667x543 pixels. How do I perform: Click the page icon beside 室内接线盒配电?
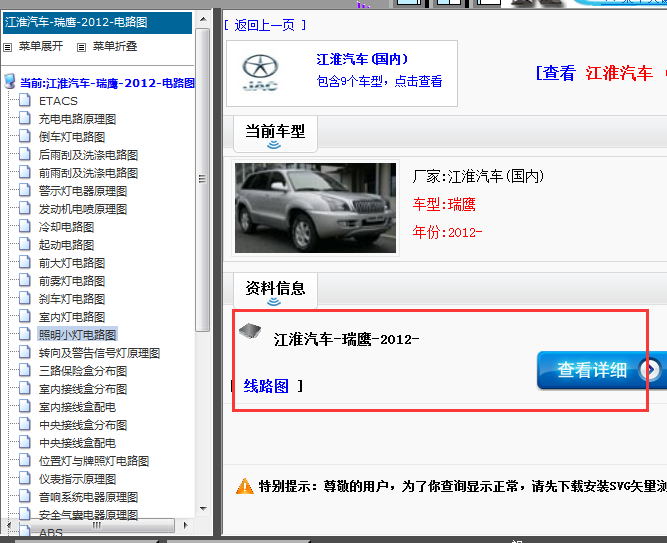pyautogui.click(x=25, y=406)
